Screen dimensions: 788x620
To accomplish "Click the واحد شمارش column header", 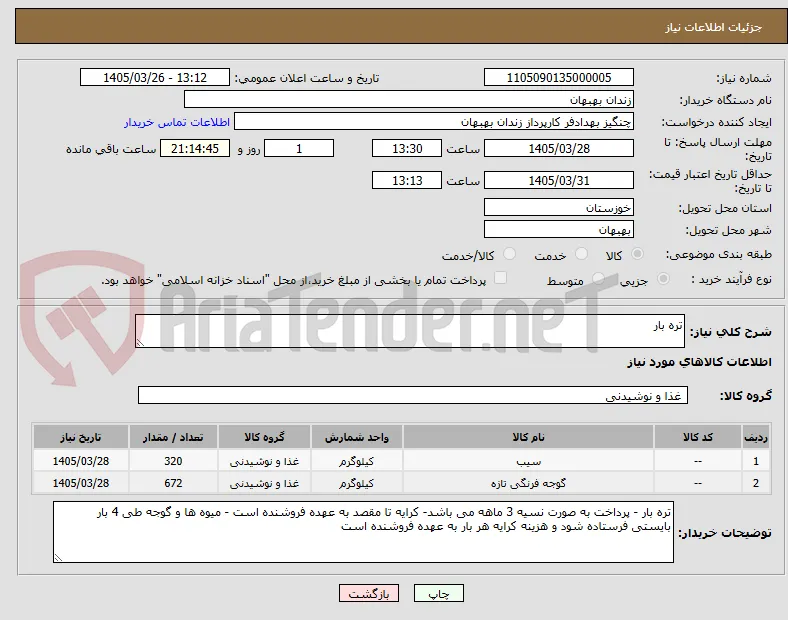I will pyautogui.click(x=356, y=437).
